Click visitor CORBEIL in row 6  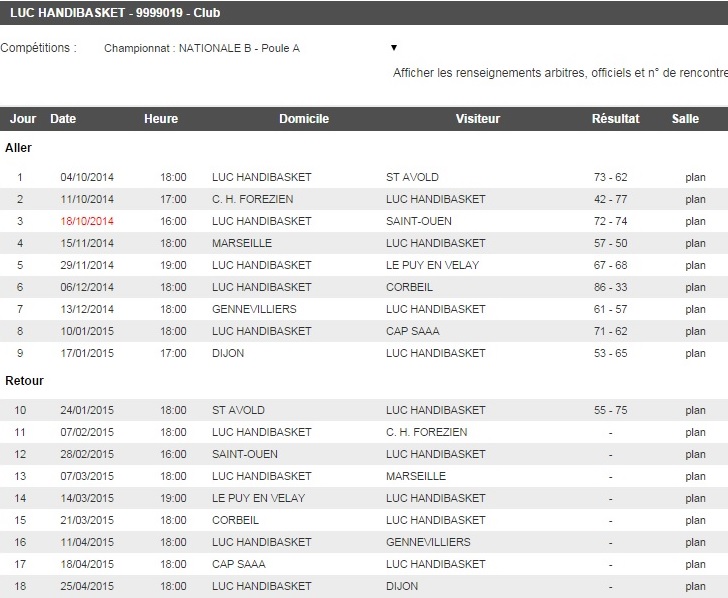tap(410, 287)
